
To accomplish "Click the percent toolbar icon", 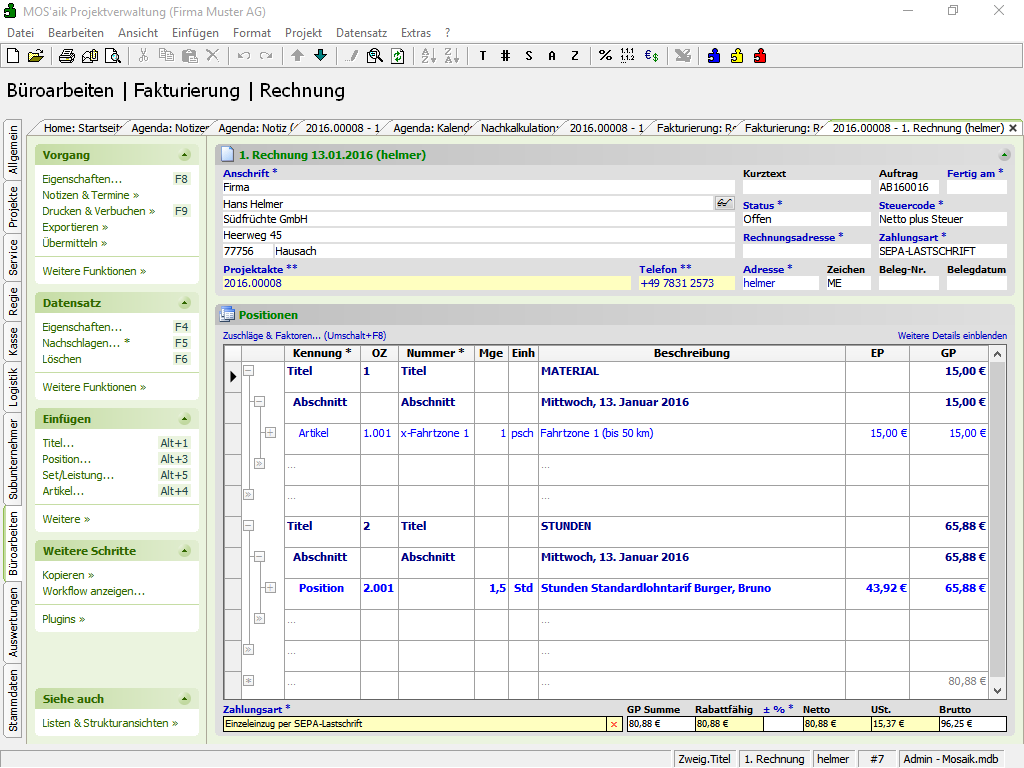I will [605, 56].
